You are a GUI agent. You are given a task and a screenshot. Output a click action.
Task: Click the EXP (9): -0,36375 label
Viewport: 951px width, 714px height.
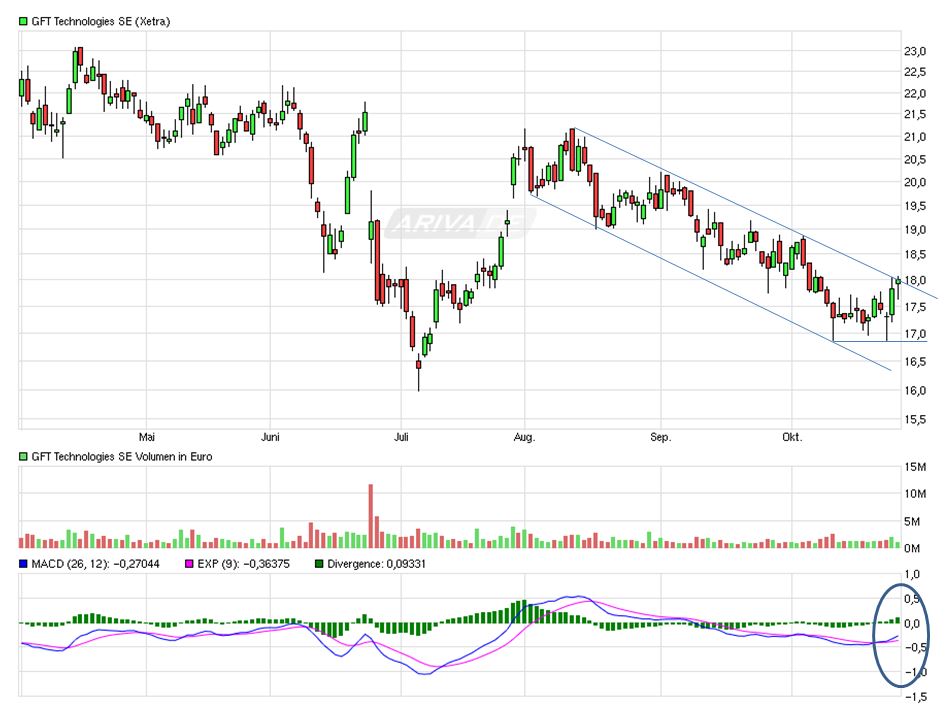(243, 564)
